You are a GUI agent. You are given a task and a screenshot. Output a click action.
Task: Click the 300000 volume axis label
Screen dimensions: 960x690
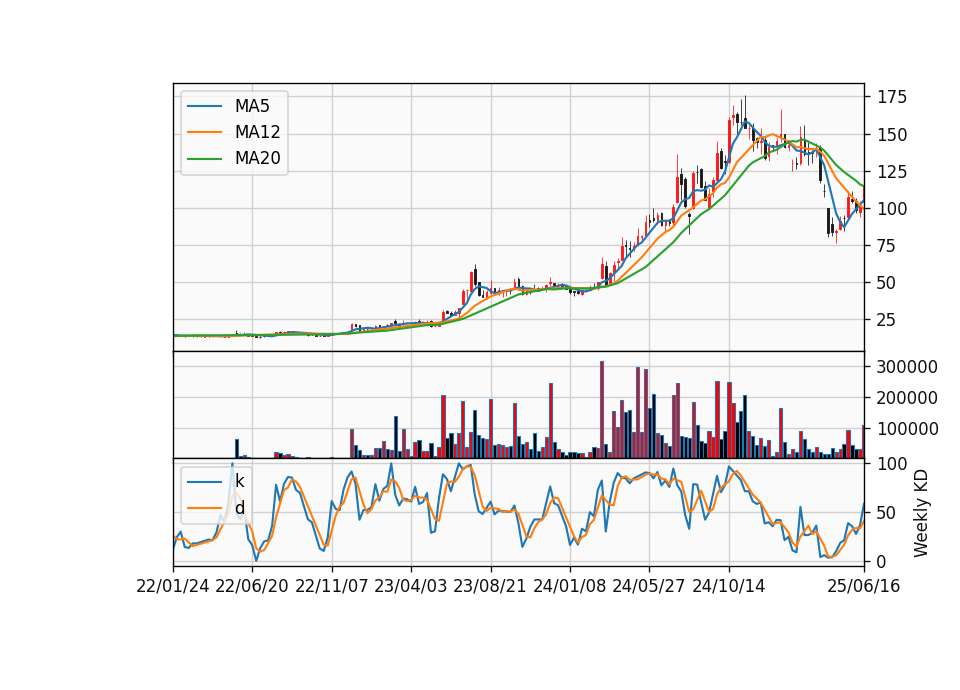(907, 367)
